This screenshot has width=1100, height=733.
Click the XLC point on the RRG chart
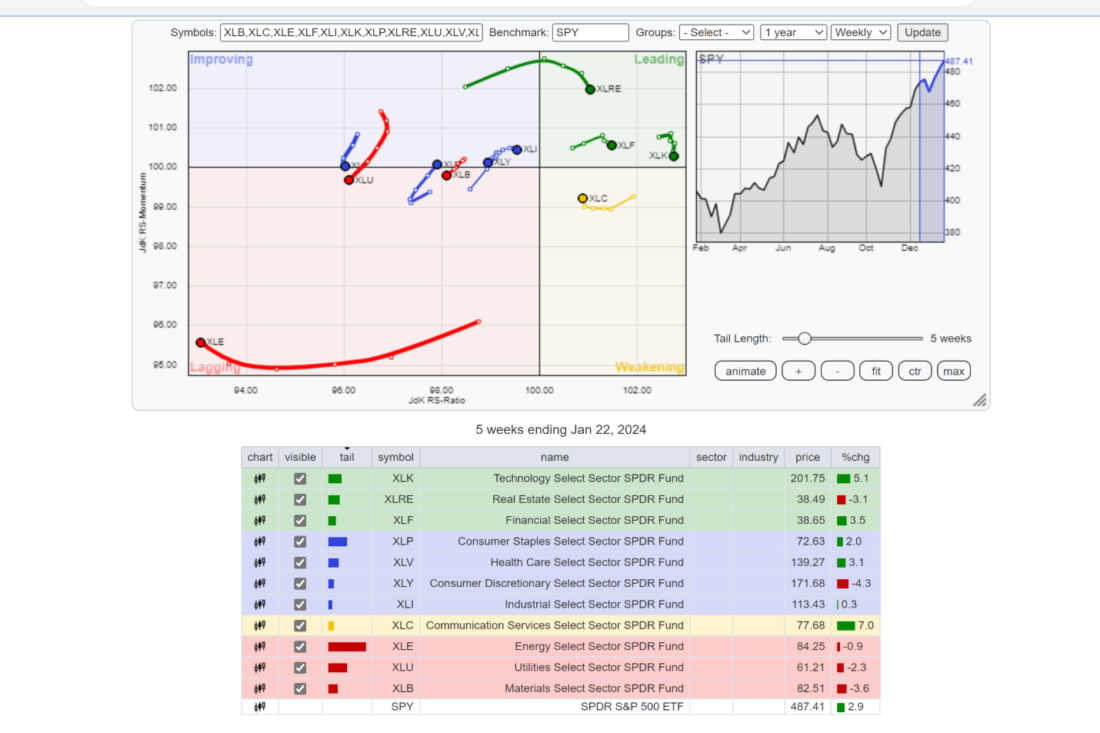[582, 199]
